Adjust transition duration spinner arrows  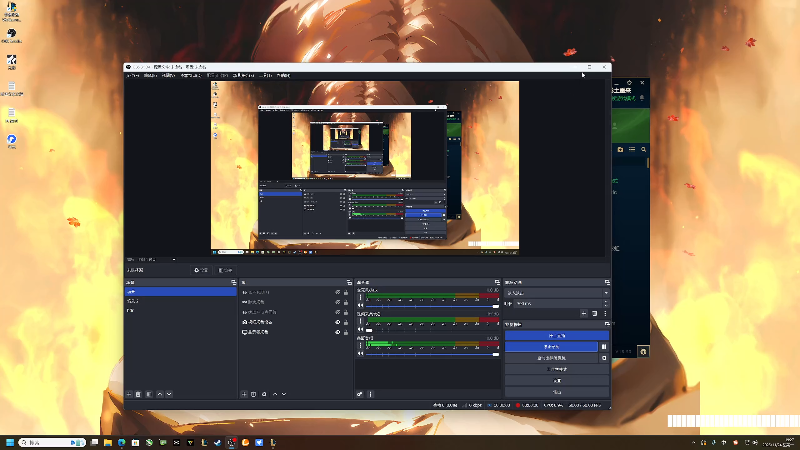pos(606,304)
